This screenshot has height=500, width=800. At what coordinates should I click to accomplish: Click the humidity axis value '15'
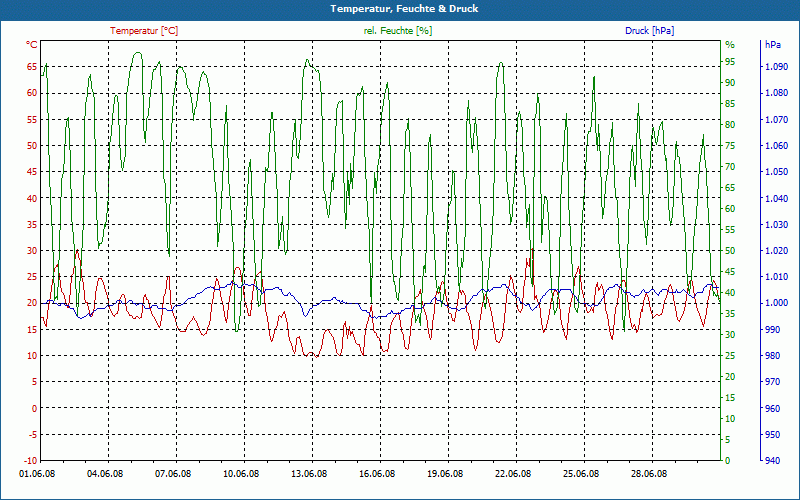[730, 397]
